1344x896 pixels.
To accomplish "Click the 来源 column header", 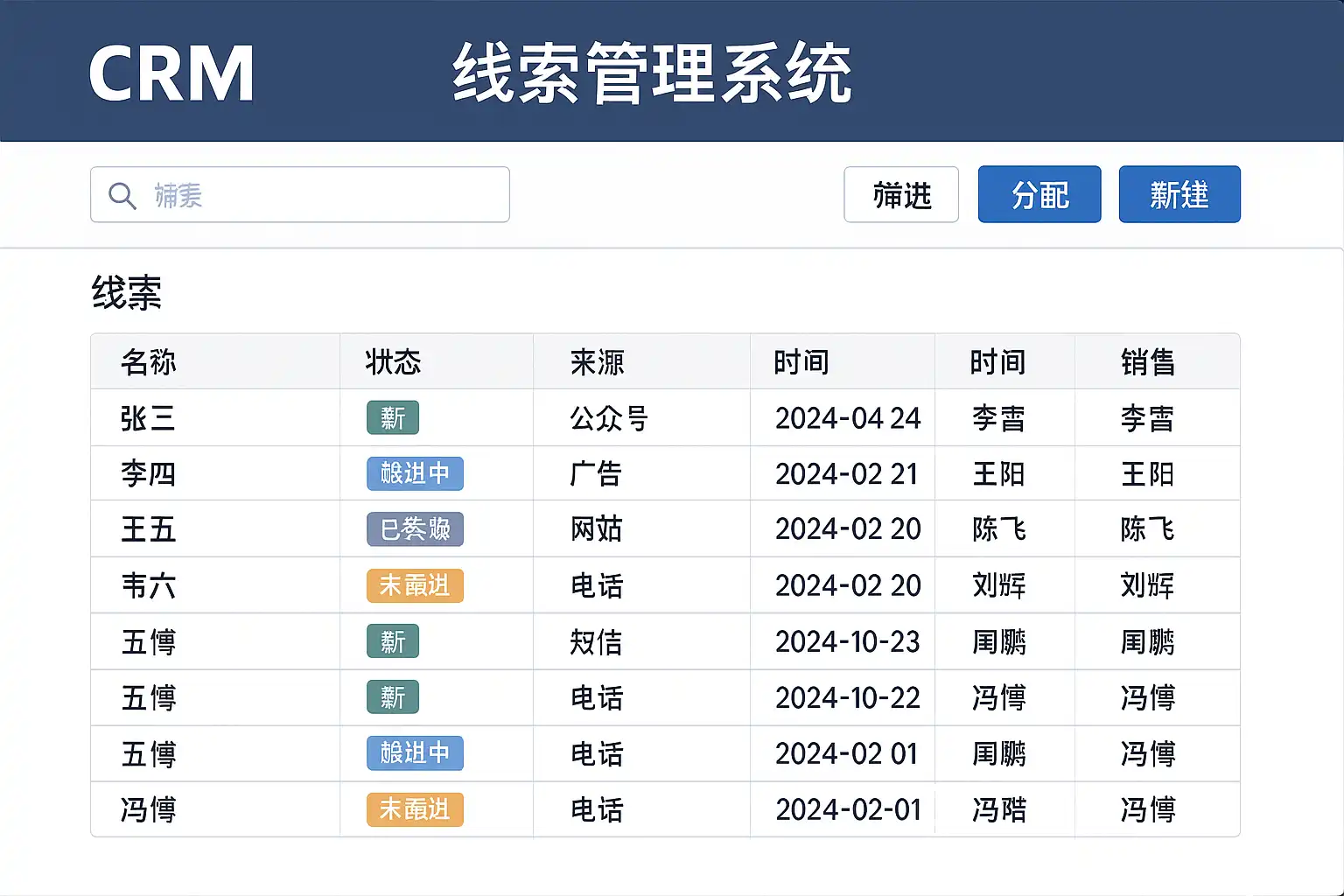I will coord(598,362).
